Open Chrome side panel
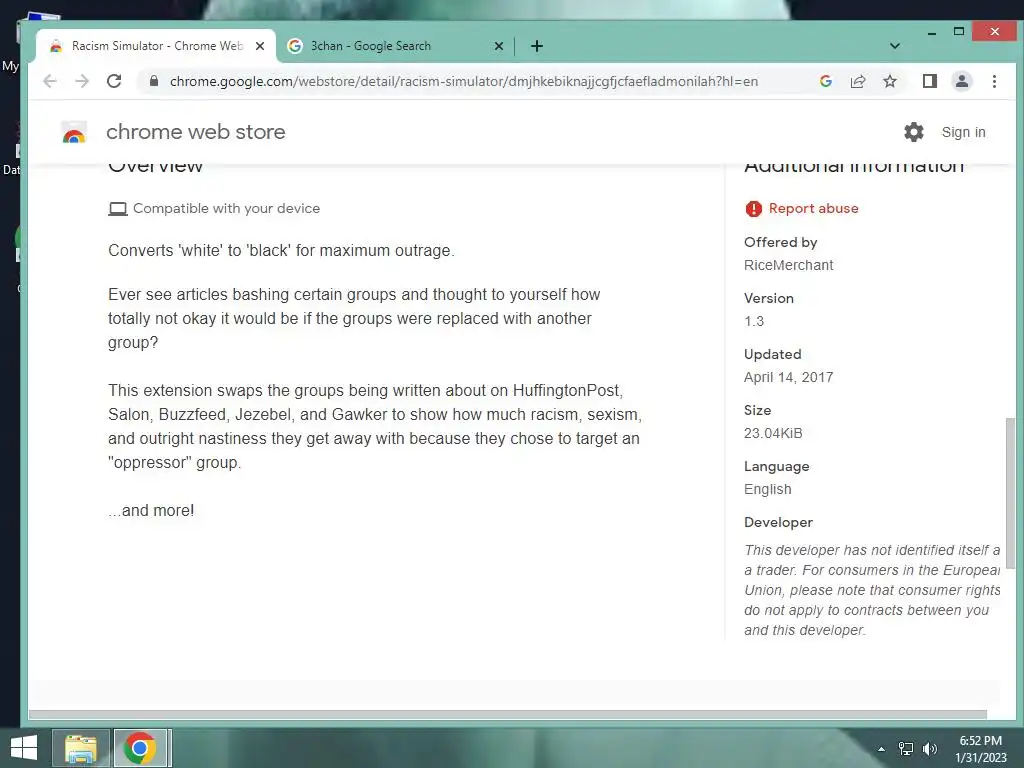The width and height of the screenshot is (1024, 768). 929,81
